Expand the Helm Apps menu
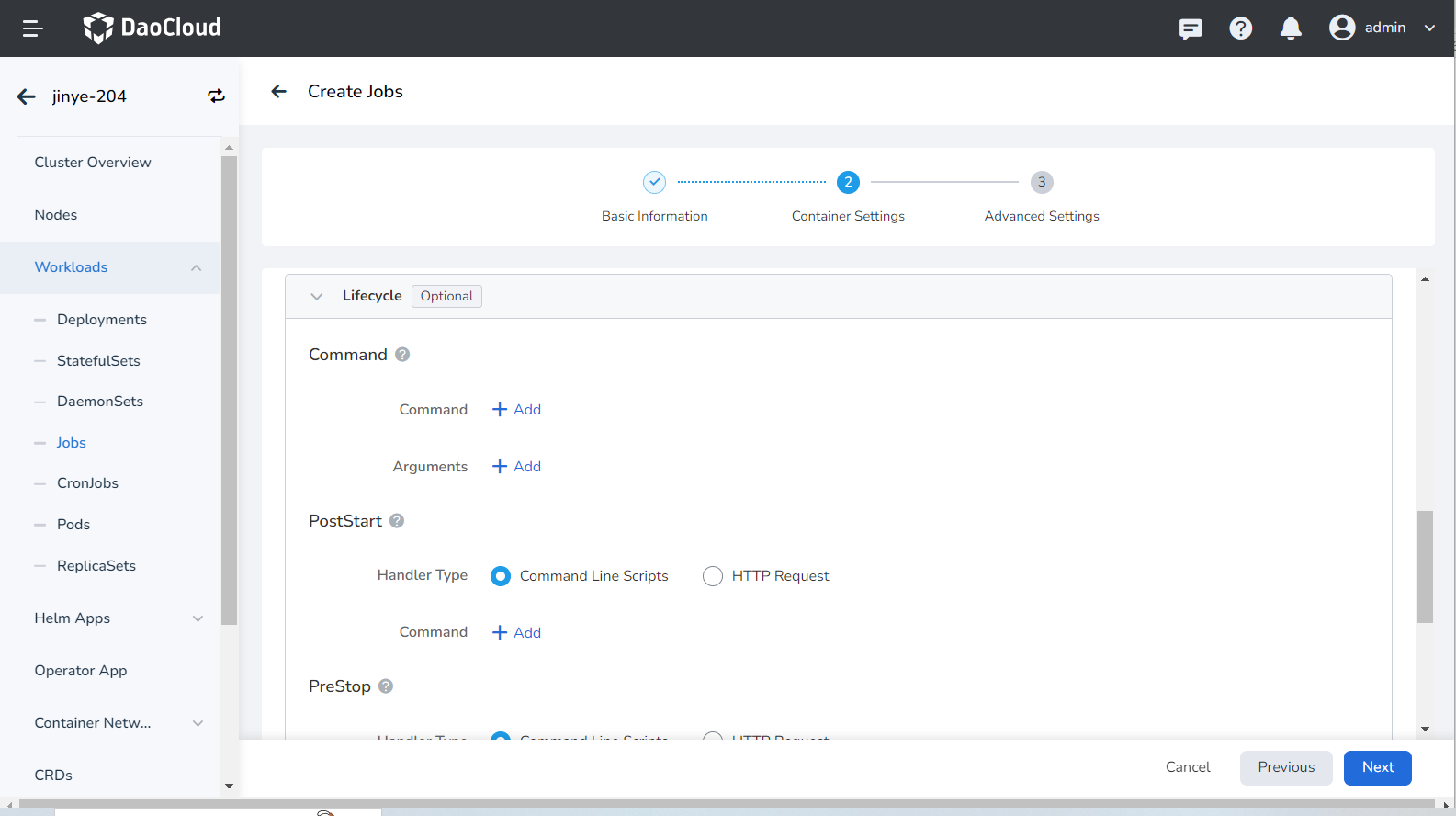The height and width of the screenshot is (816, 1456). pyautogui.click(x=198, y=618)
